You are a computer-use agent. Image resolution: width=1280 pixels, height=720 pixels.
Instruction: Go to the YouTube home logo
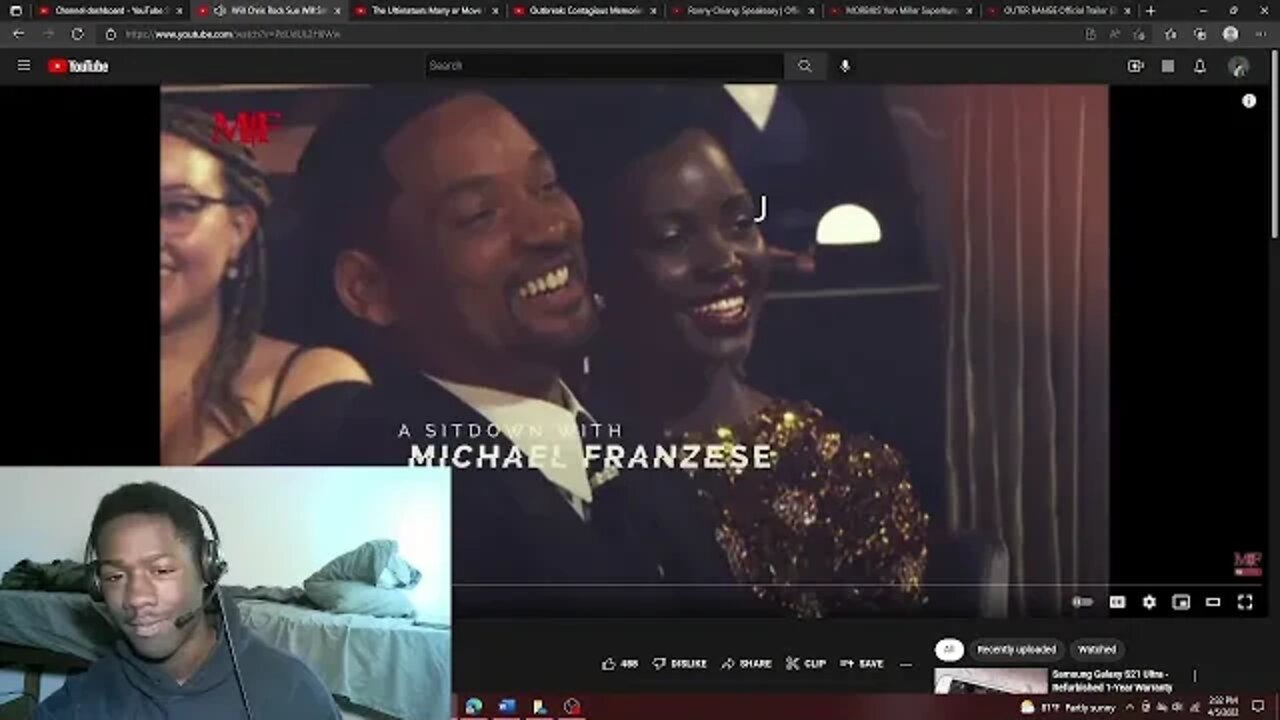(x=78, y=66)
